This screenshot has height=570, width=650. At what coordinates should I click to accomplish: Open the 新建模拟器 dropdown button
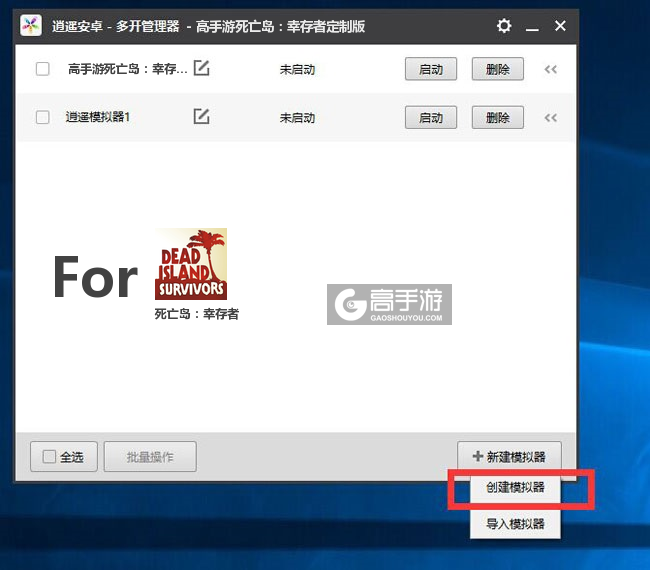[x=509, y=457]
